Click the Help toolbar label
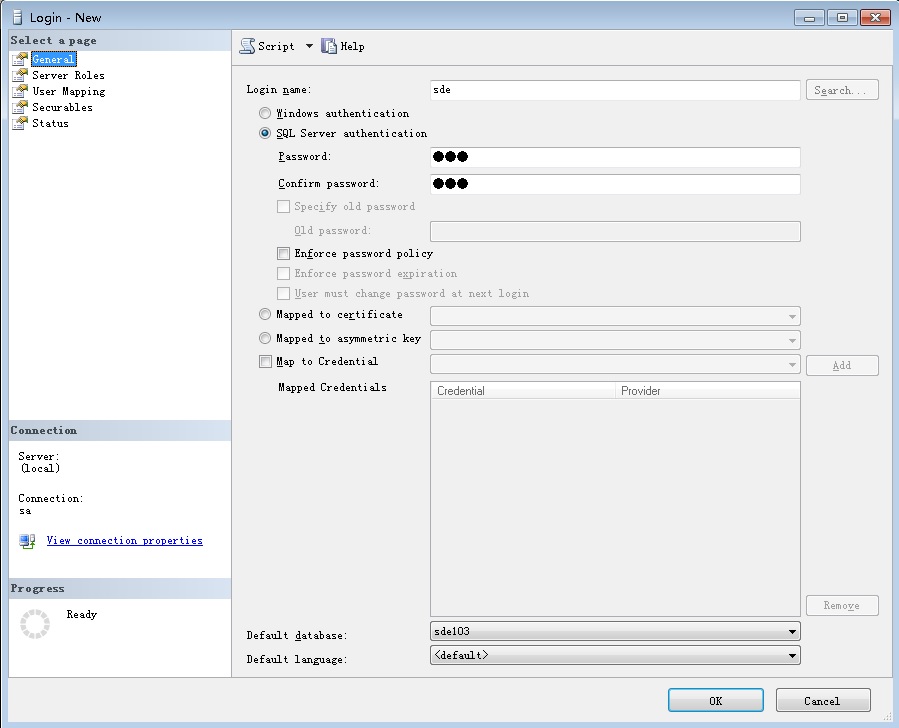This screenshot has width=899, height=728. 352,46
